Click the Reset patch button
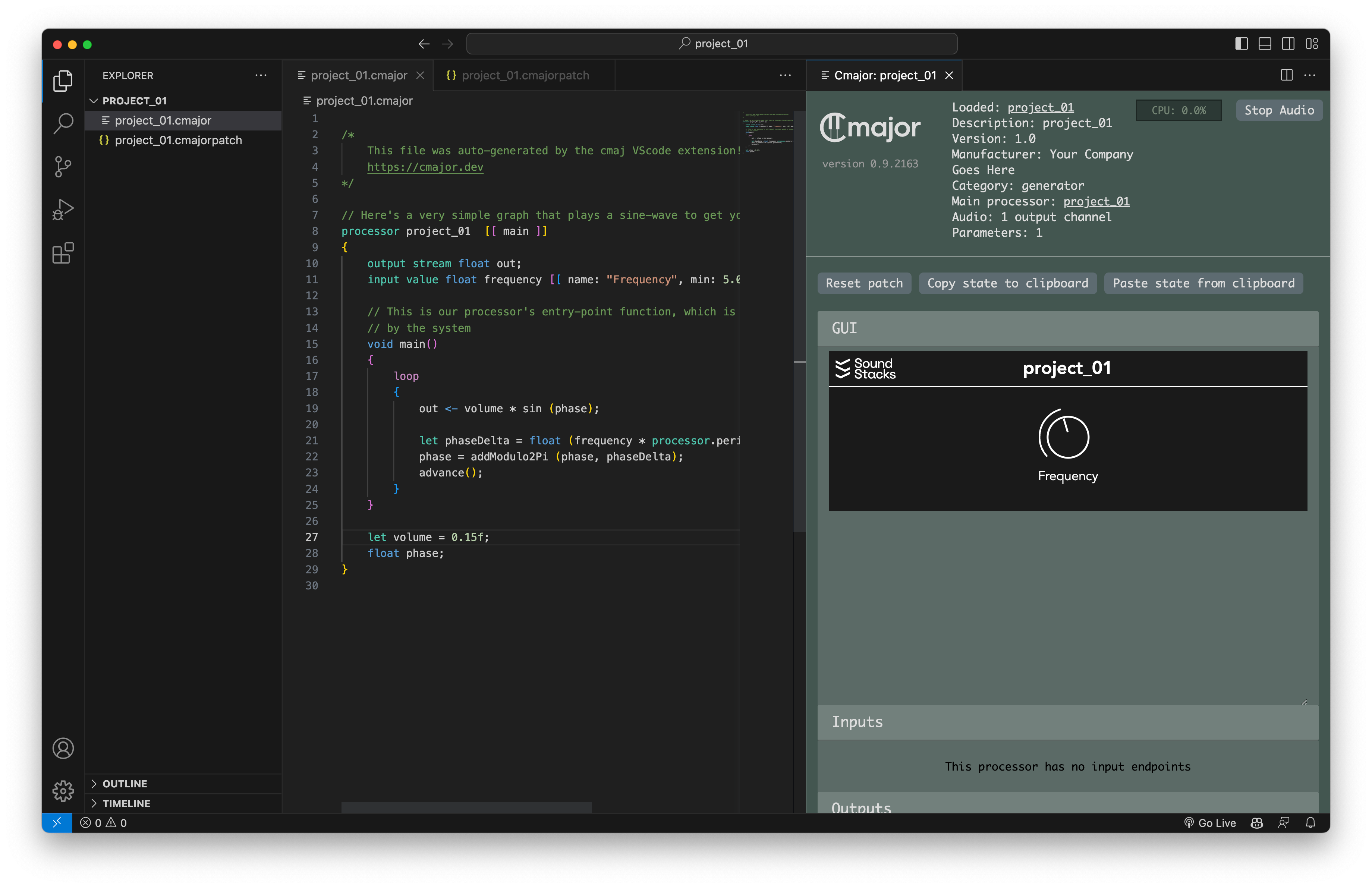1372x888 pixels. [863, 283]
